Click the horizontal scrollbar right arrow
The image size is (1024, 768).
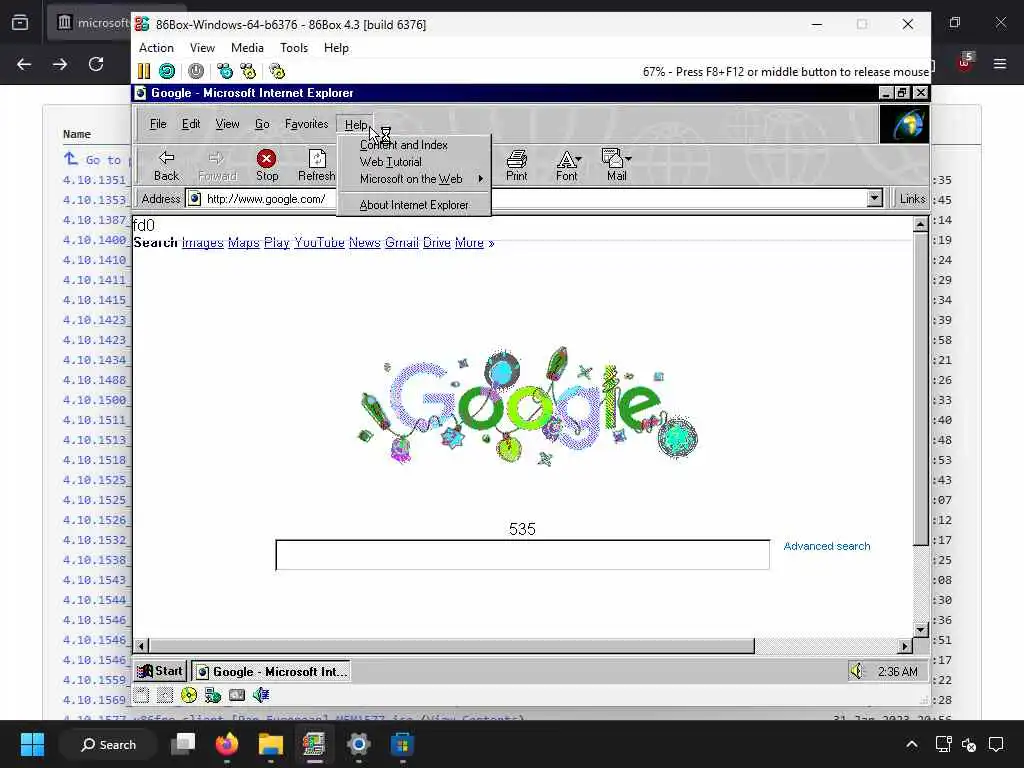coord(904,647)
